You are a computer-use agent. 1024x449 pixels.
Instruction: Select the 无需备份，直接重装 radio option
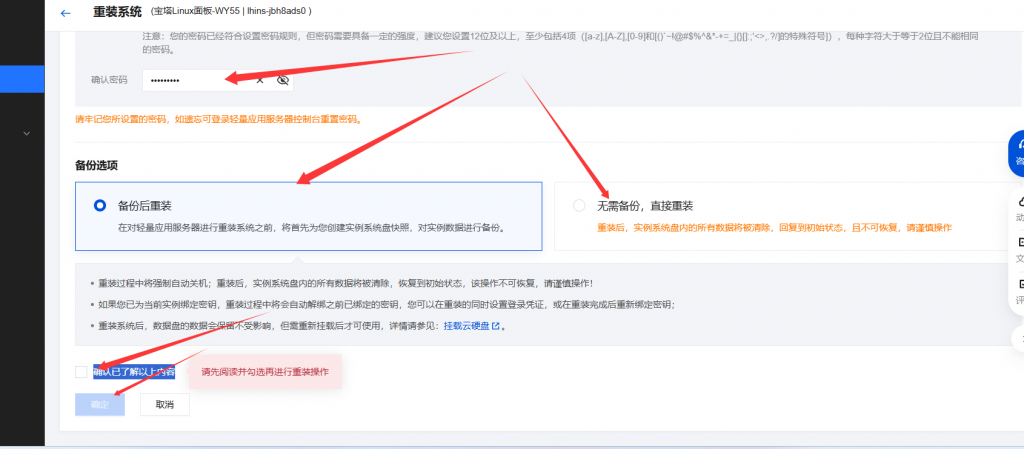tap(579, 206)
